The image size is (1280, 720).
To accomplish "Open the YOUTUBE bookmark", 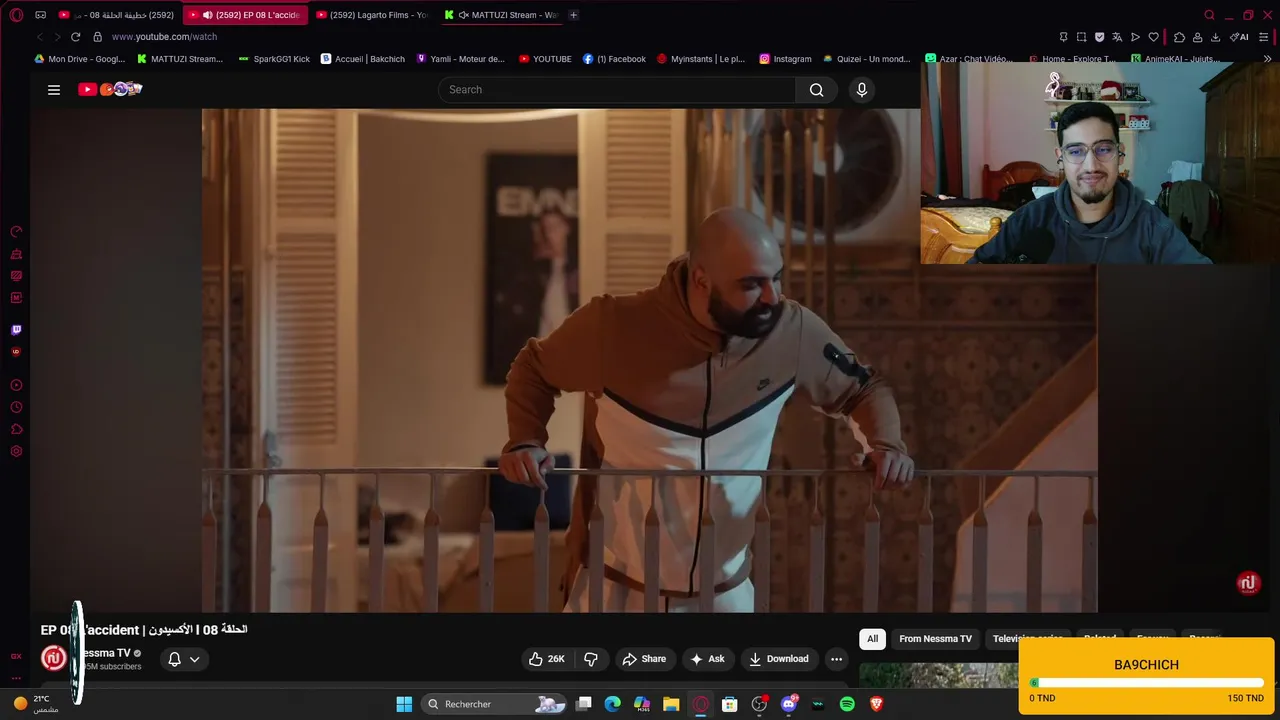I will click(x=545, y=59).
